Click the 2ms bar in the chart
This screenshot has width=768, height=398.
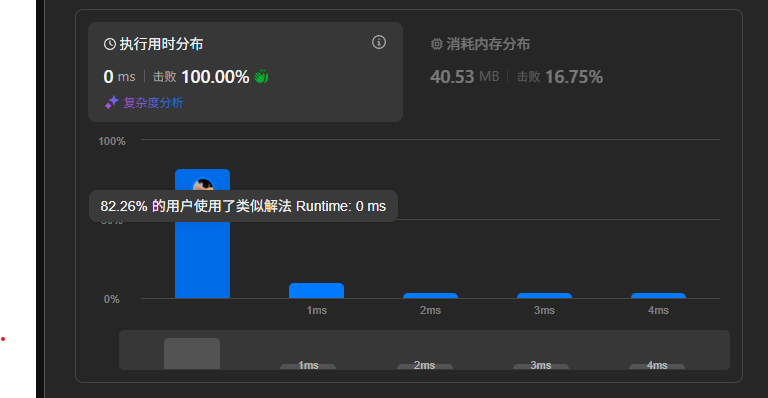(x=431, y=296)
